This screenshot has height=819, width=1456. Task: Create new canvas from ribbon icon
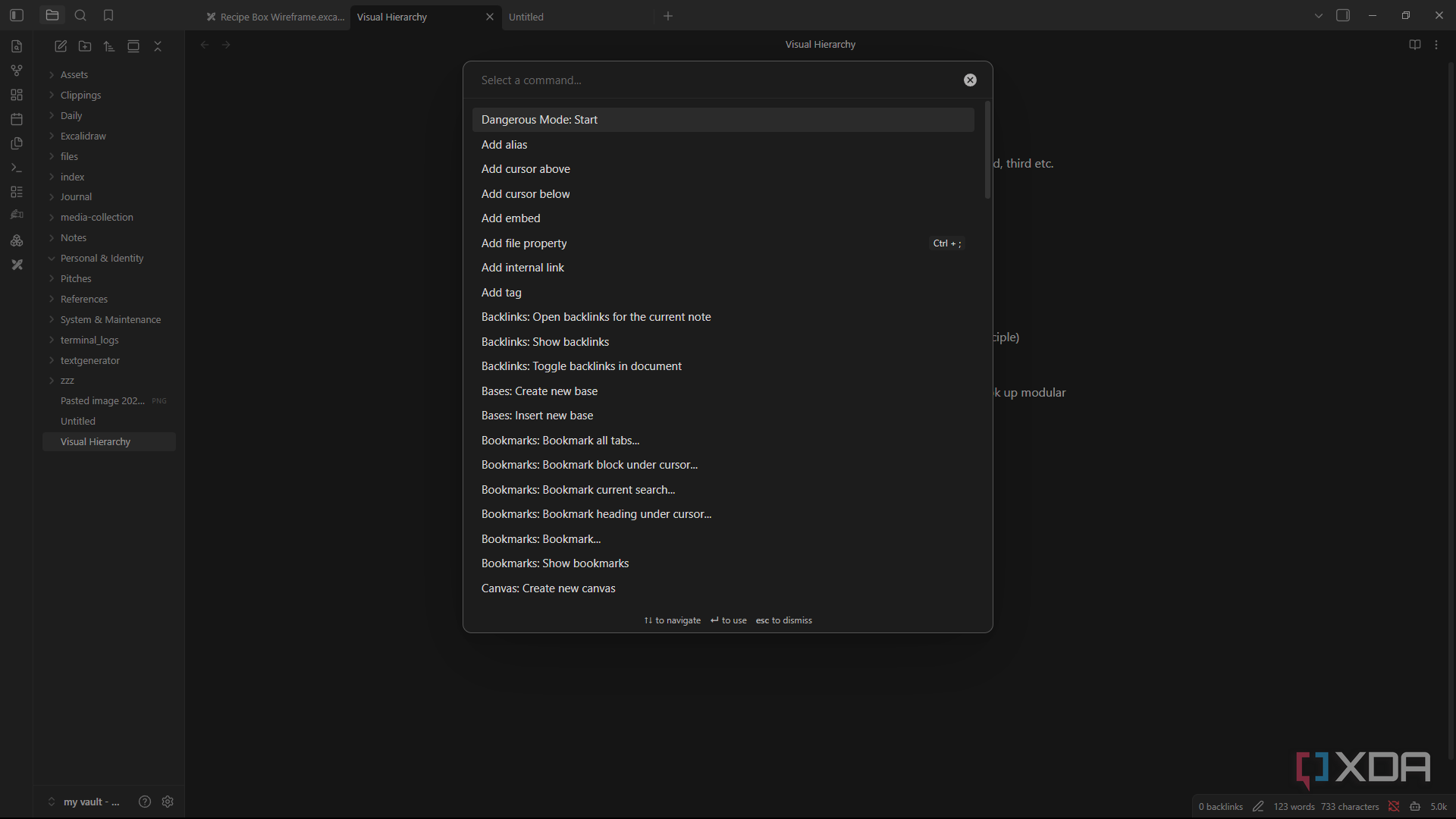(x=17, y=95)
